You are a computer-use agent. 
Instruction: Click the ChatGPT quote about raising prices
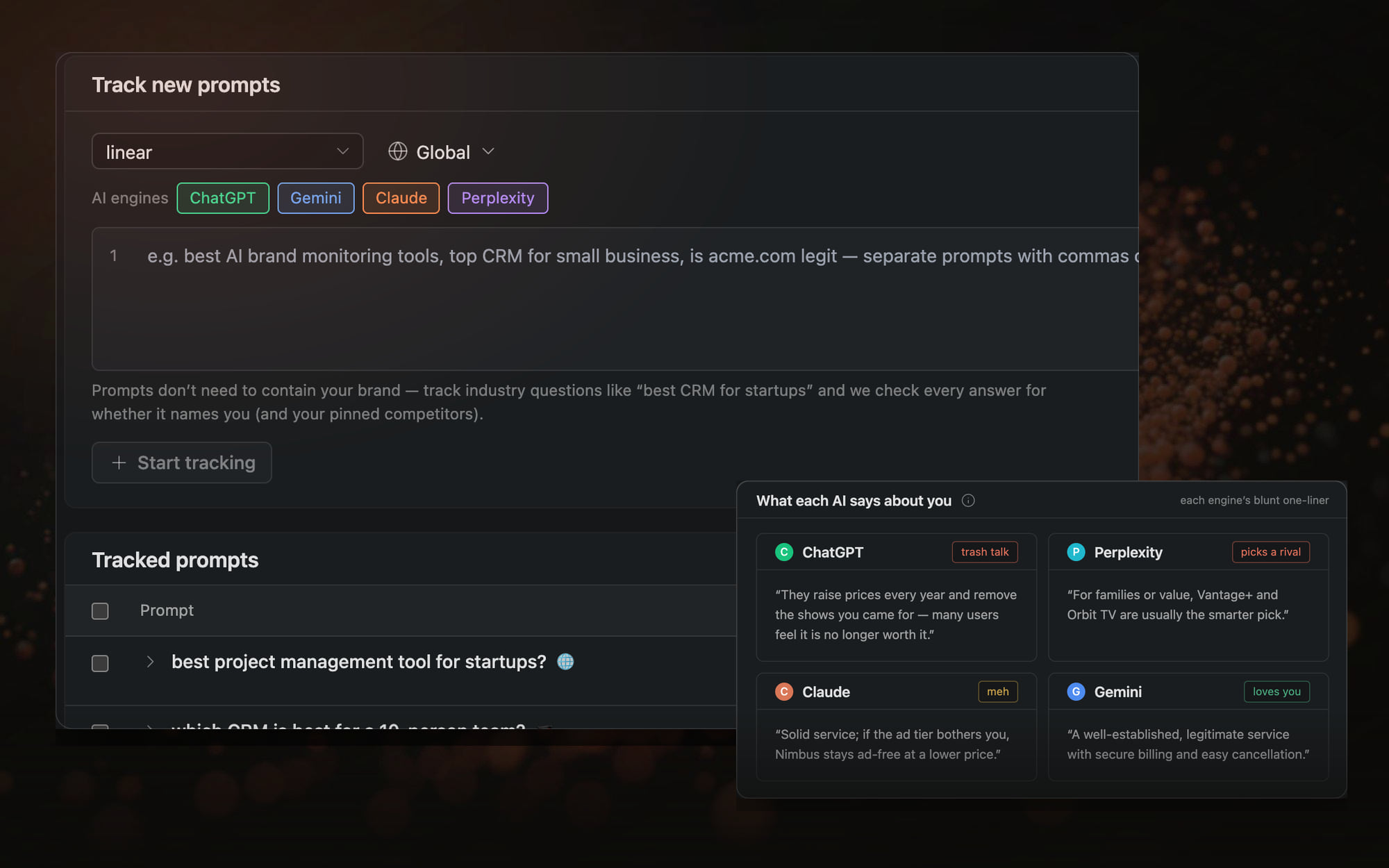coord(896,615)
